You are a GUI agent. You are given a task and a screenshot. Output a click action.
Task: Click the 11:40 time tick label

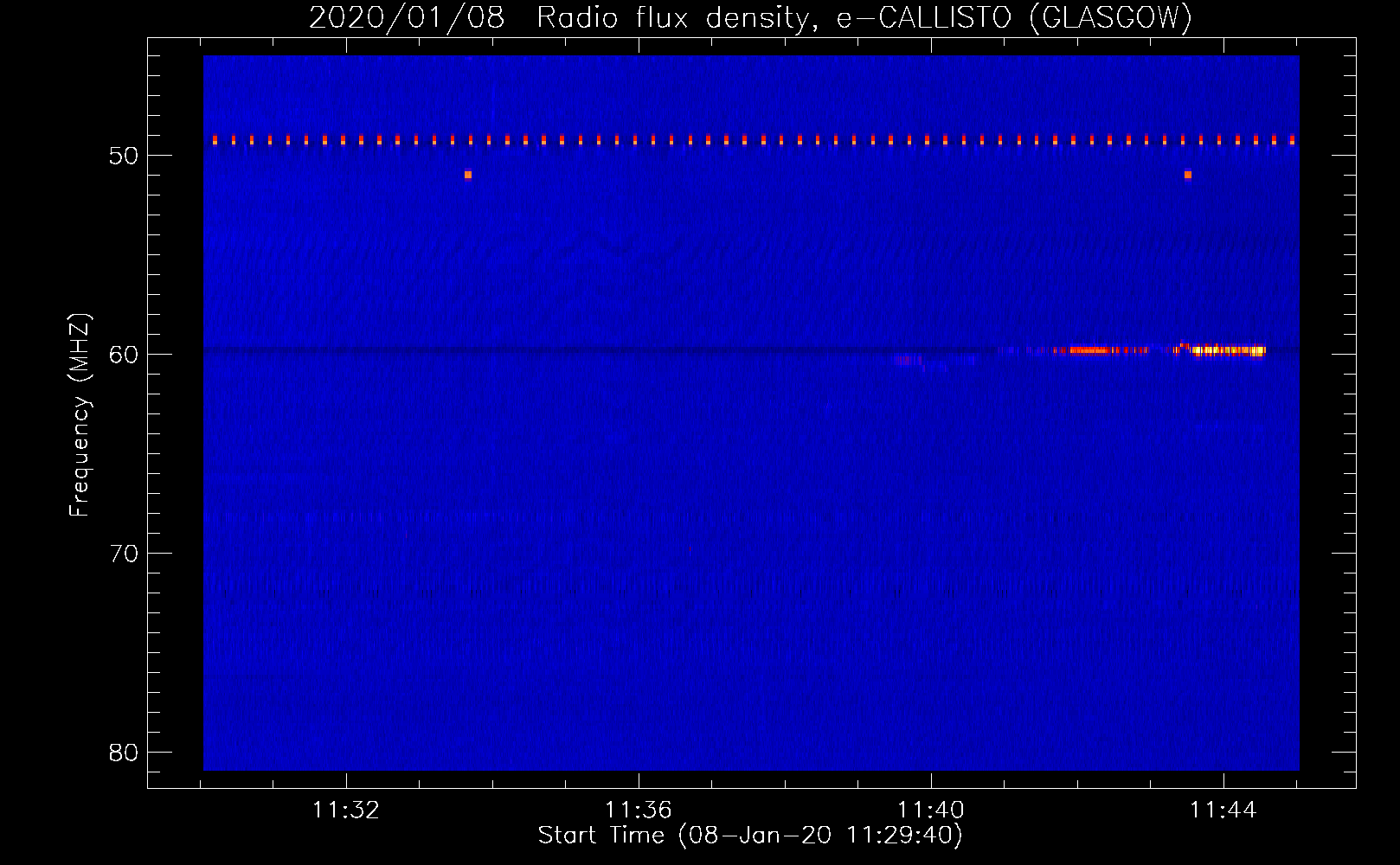[931, 811]
